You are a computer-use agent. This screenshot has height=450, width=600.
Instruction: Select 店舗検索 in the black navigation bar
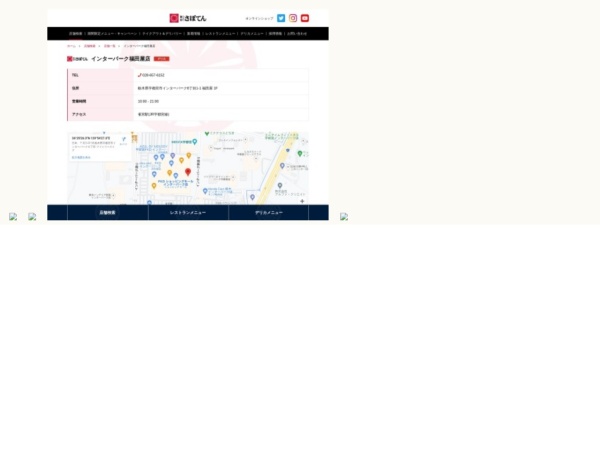[75, 34]
